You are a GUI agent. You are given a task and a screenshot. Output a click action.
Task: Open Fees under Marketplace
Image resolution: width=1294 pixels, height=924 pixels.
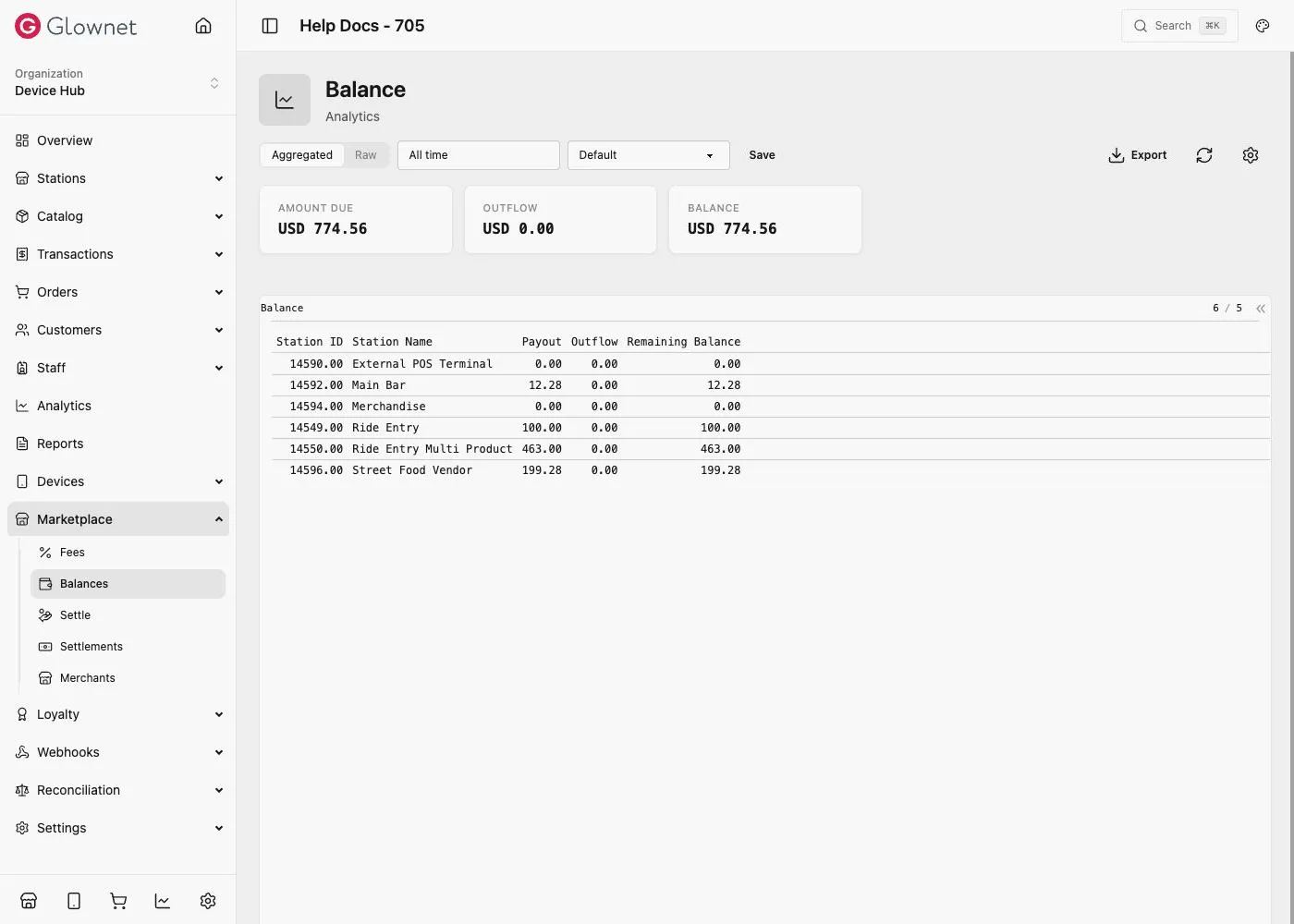tap(128, 553)
